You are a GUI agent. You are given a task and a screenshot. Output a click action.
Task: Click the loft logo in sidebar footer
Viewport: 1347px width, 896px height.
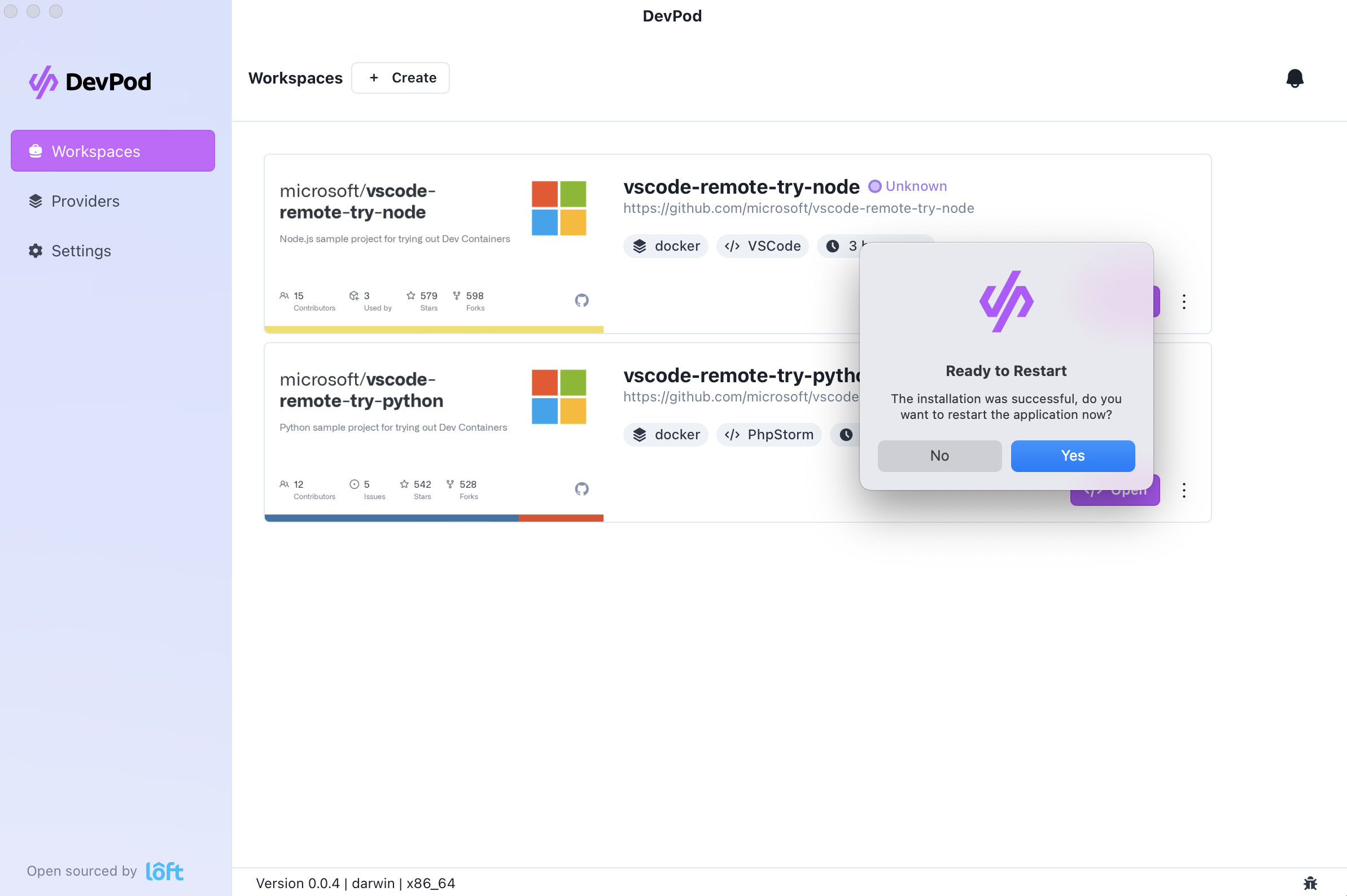(164, 871)
